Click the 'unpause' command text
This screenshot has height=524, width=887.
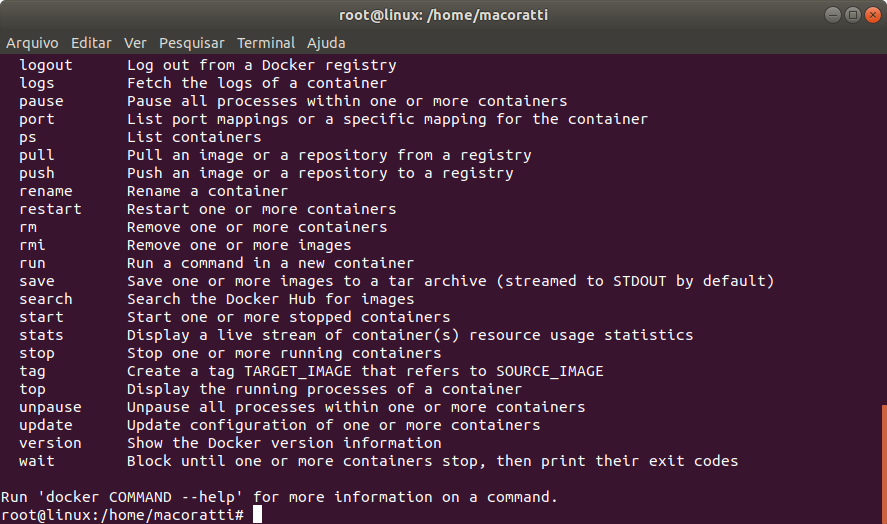tap(50, 407)
